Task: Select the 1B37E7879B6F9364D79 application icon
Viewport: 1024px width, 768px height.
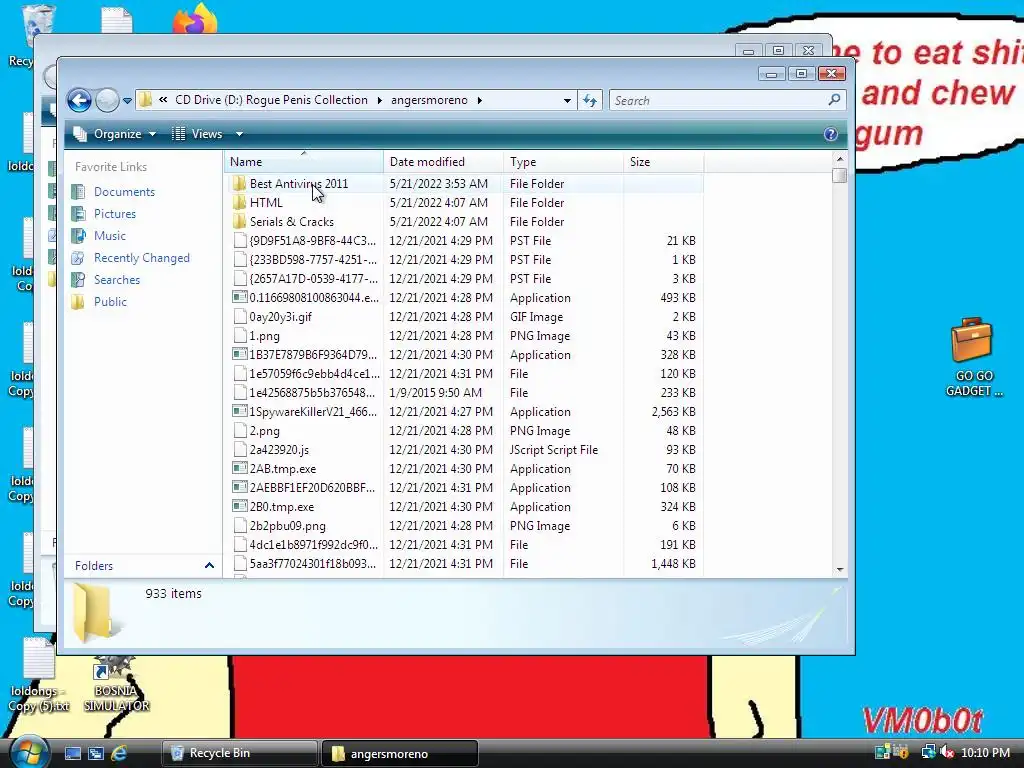Action: click(240, 355)
